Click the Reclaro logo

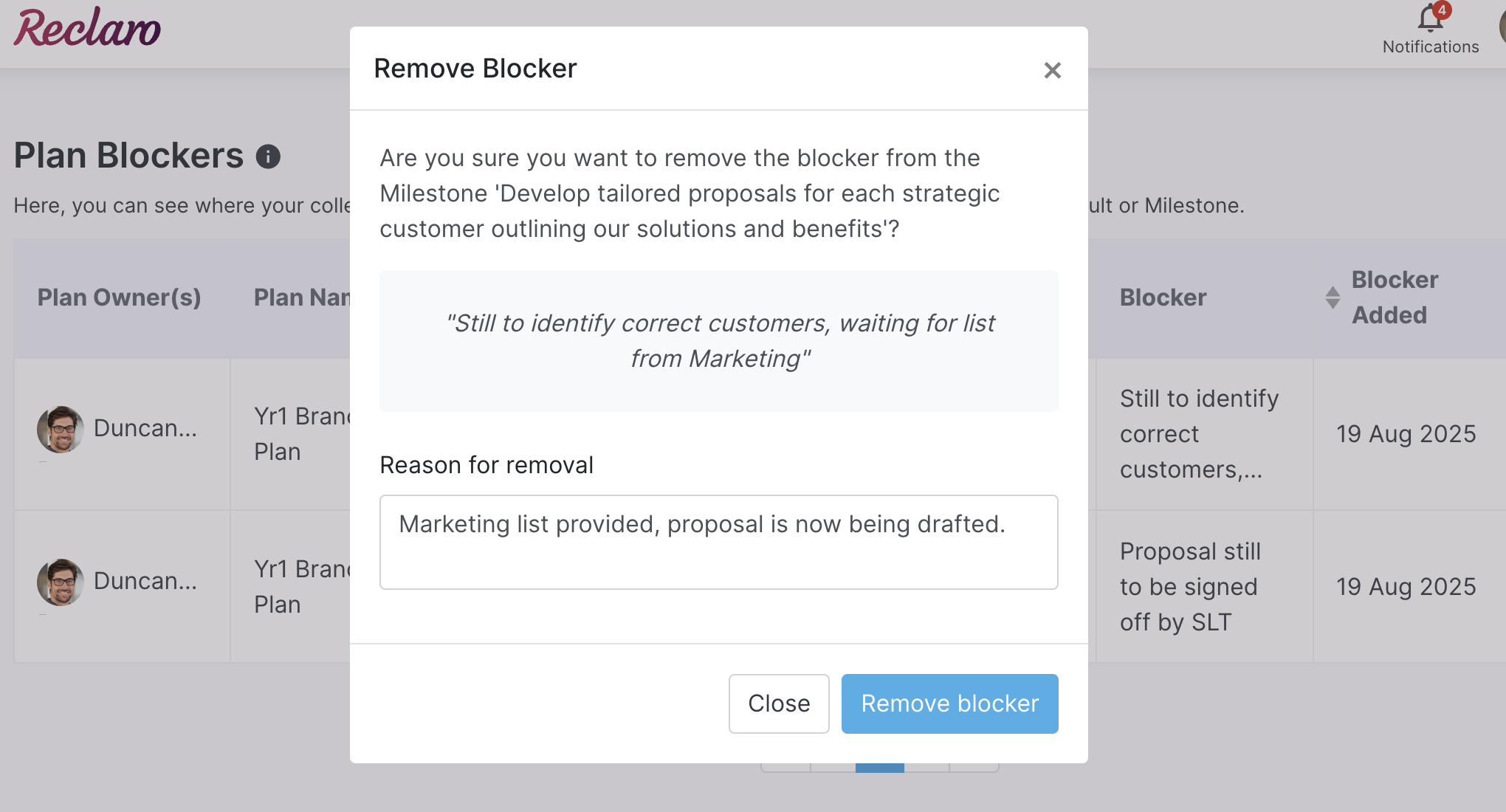[87, 28]
